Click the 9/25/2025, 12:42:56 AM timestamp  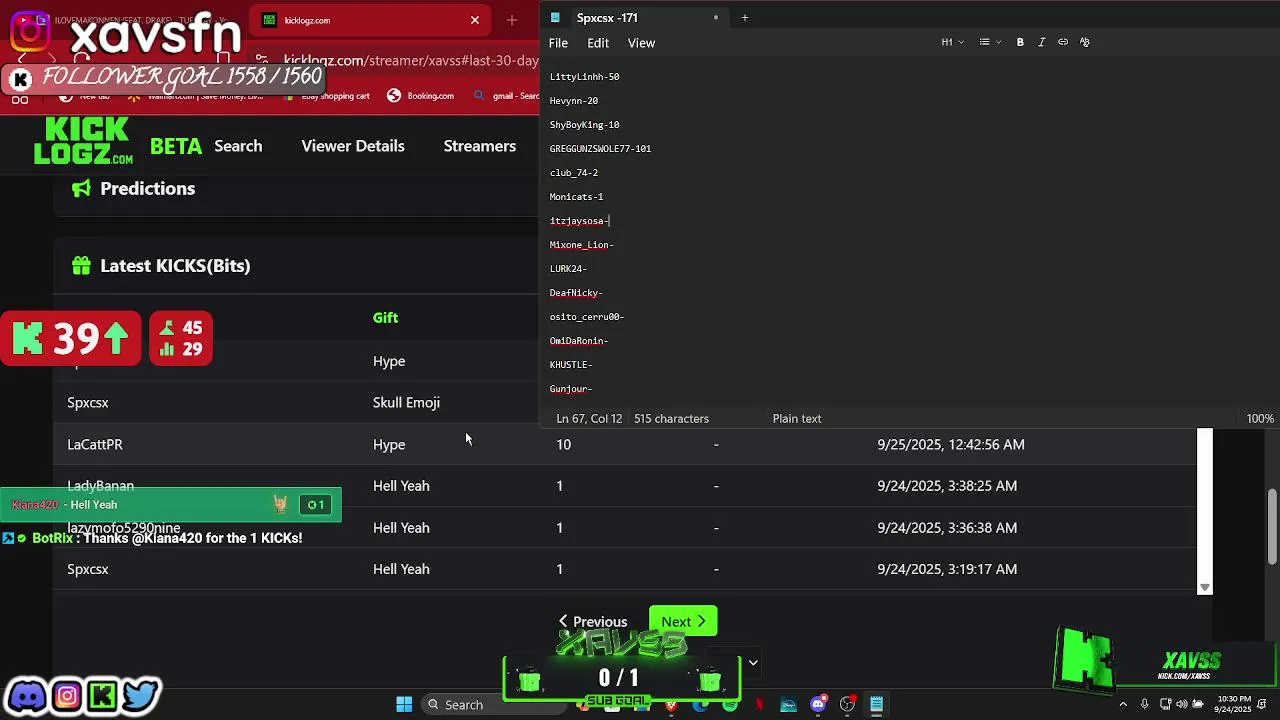[951, 444]
